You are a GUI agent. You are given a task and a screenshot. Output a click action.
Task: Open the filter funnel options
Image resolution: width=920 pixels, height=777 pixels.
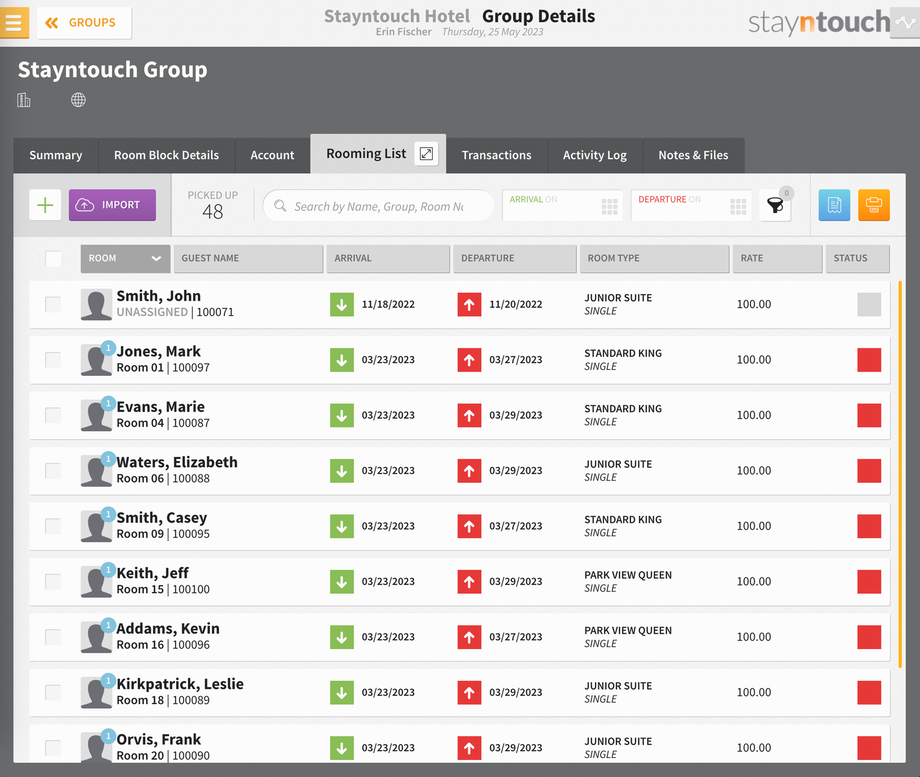[x=775, y=205]
